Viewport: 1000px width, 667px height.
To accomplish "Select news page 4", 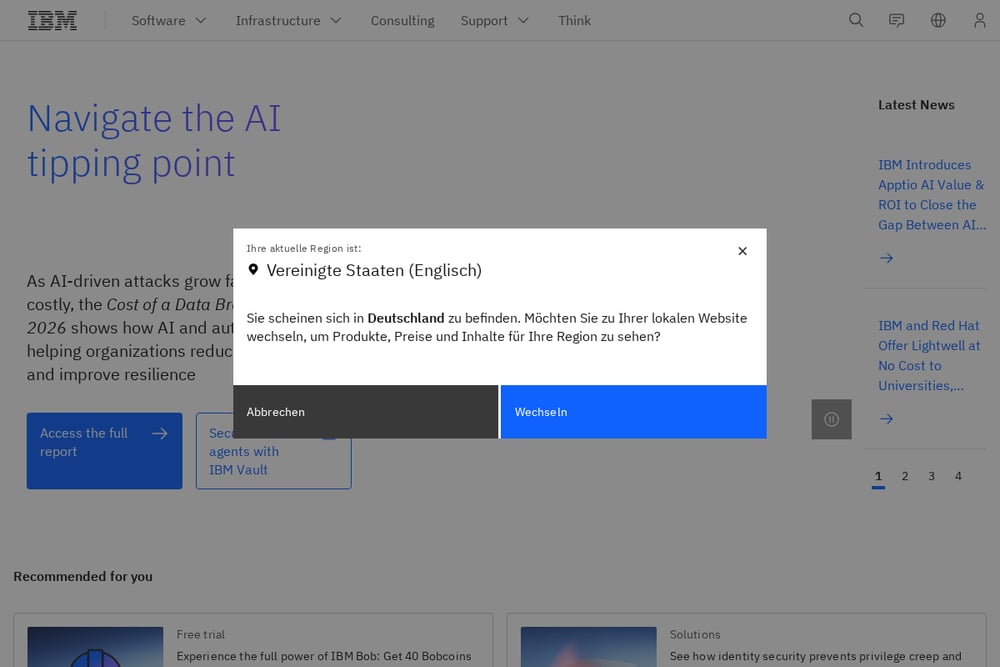I will point(959,476).
